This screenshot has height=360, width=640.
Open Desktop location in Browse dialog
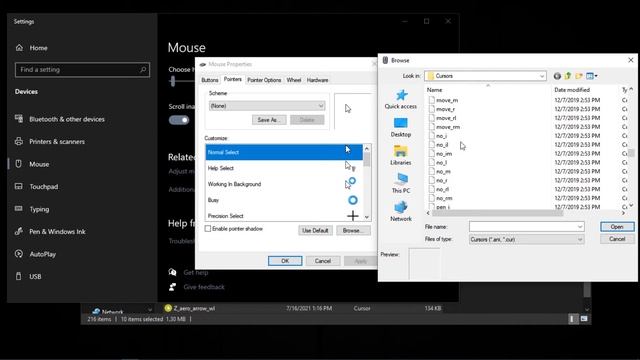[x=401, y=127]
